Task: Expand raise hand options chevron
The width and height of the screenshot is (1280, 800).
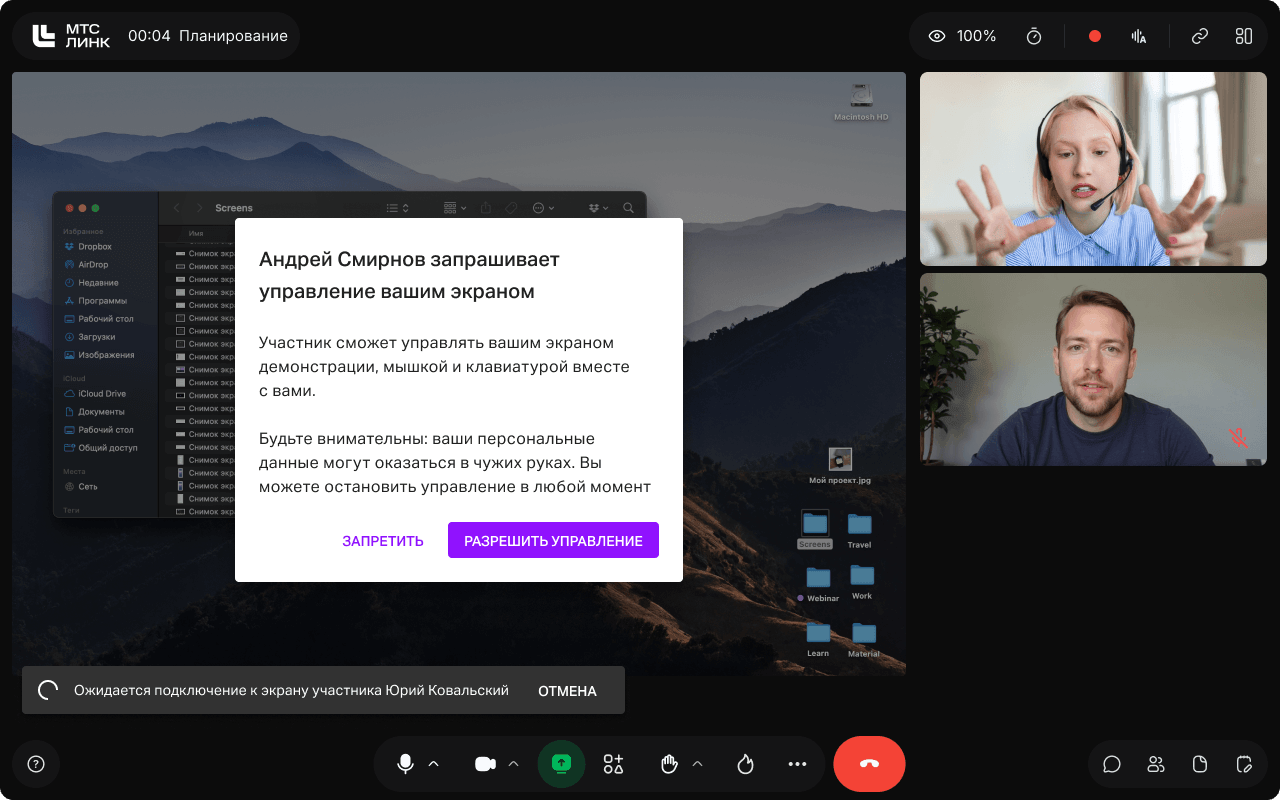Action: [698, 764]
